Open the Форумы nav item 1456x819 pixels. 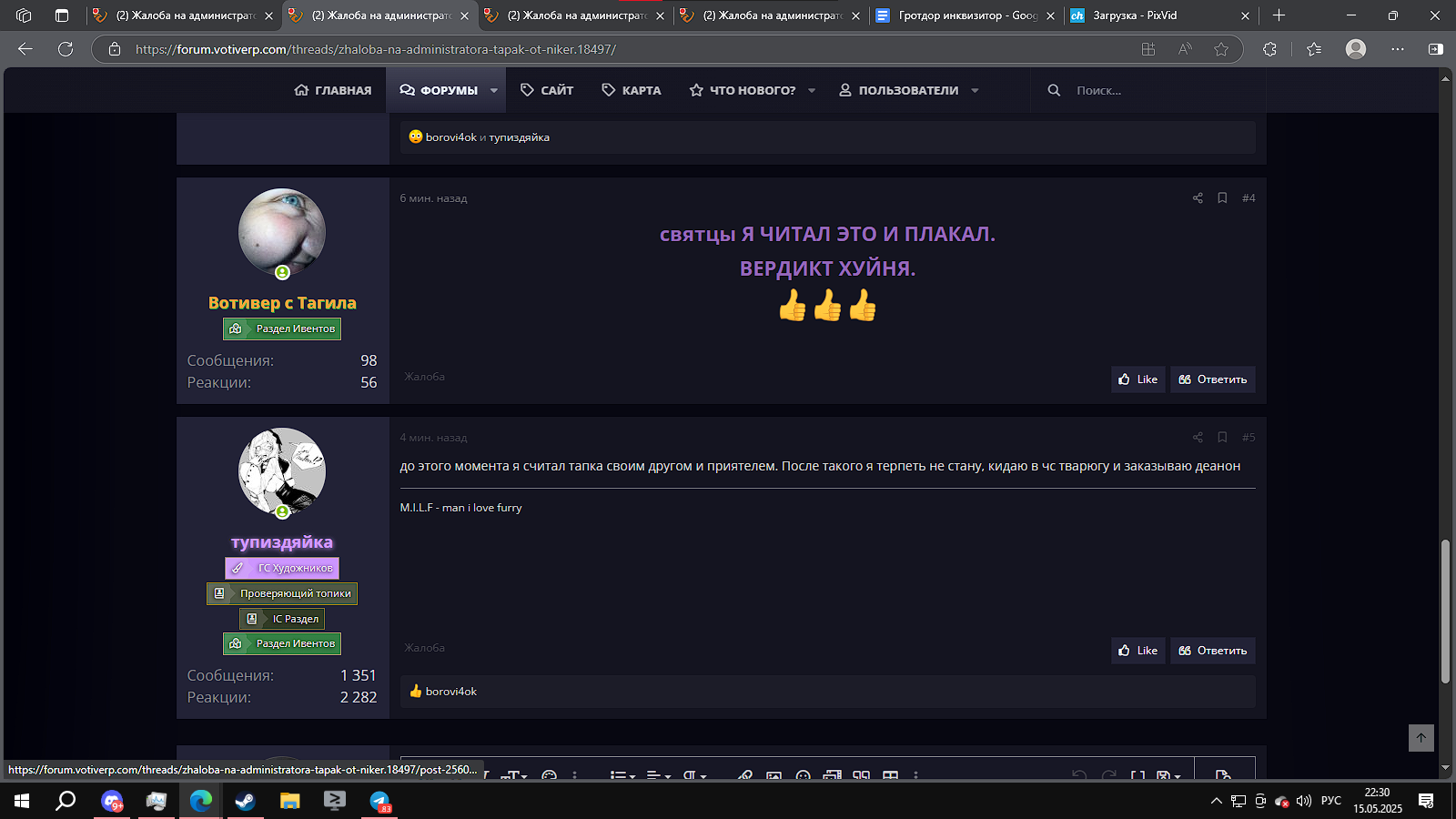(x=440, y=90)
